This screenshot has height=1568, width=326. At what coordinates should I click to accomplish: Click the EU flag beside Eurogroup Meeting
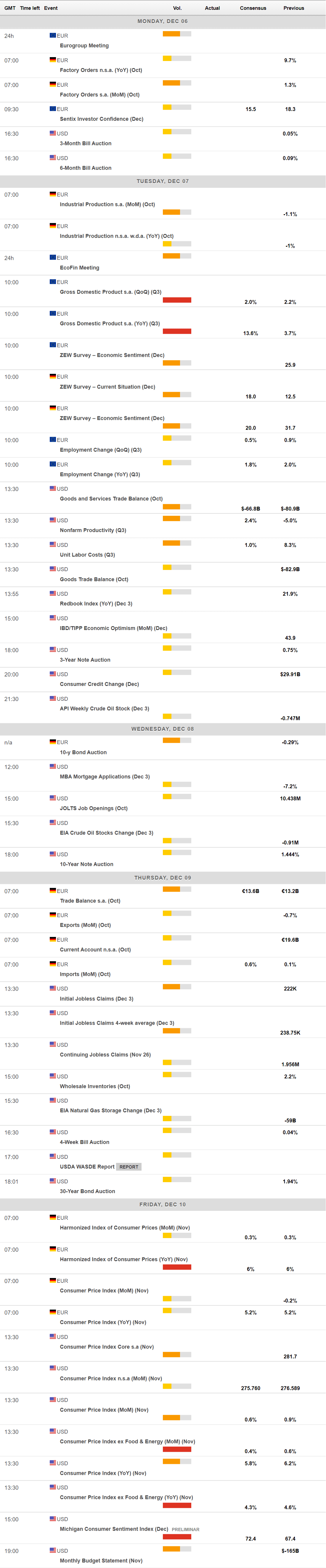click(x=53, y=35)
